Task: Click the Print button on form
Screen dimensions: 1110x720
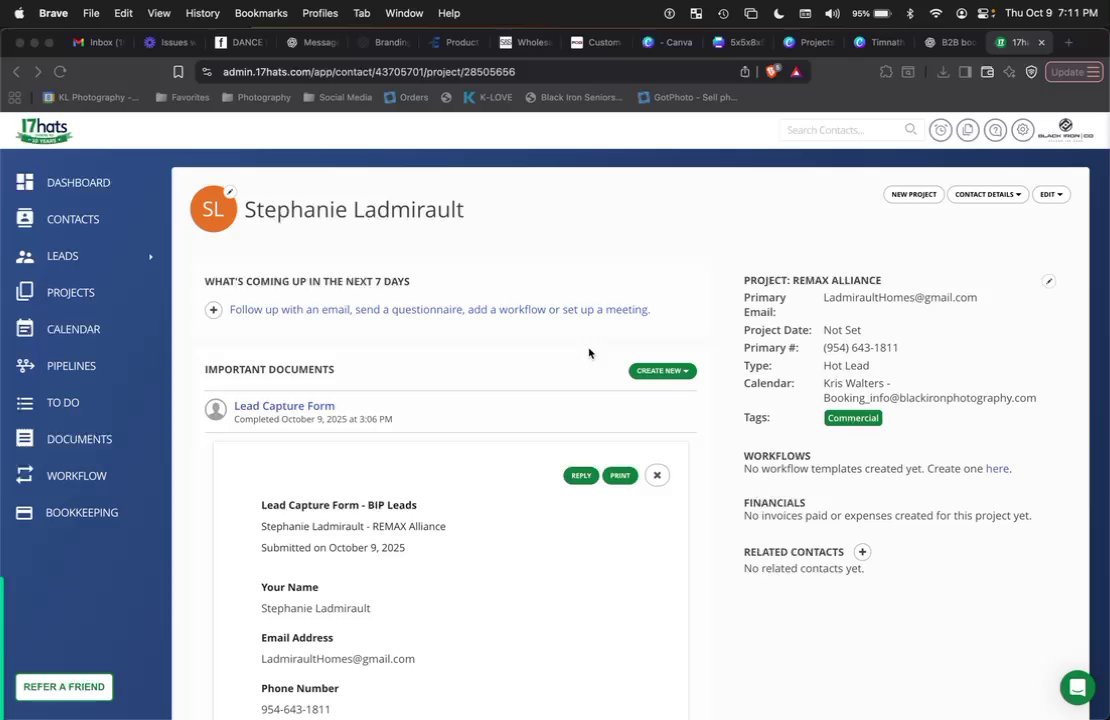Action: coord(619,476)
